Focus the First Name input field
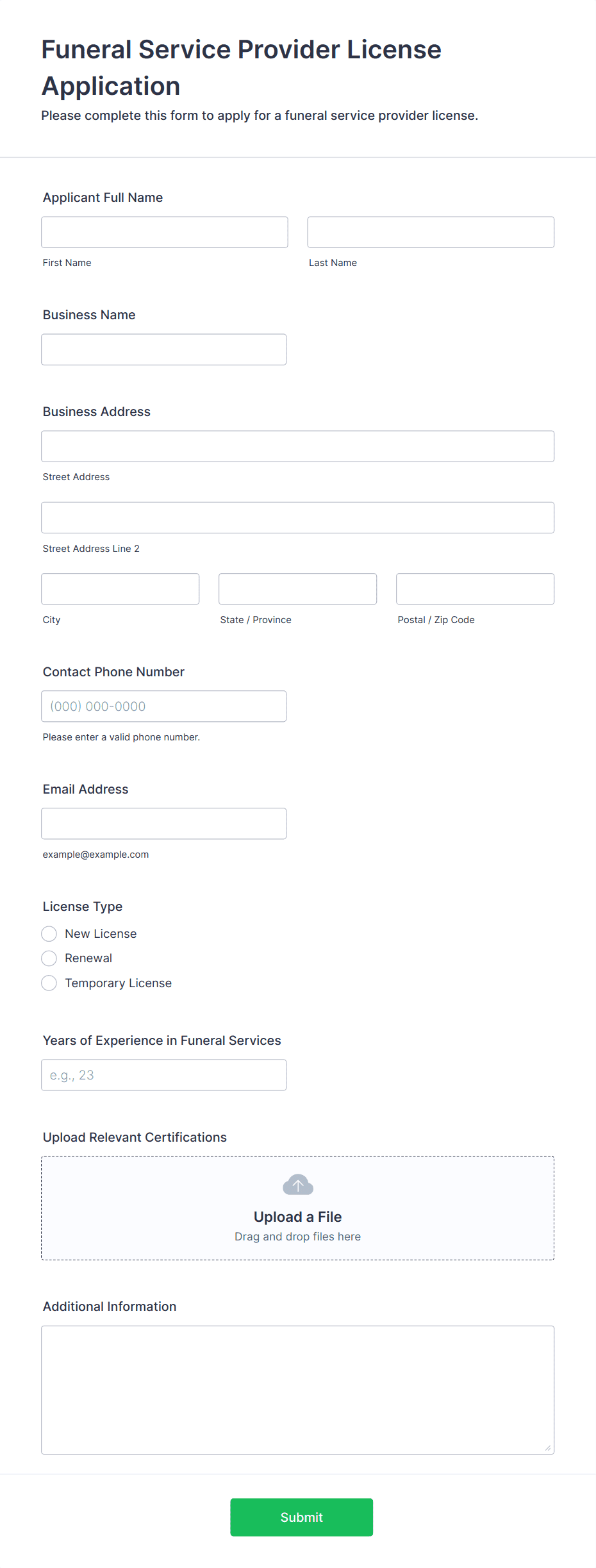 coord(165,232)
